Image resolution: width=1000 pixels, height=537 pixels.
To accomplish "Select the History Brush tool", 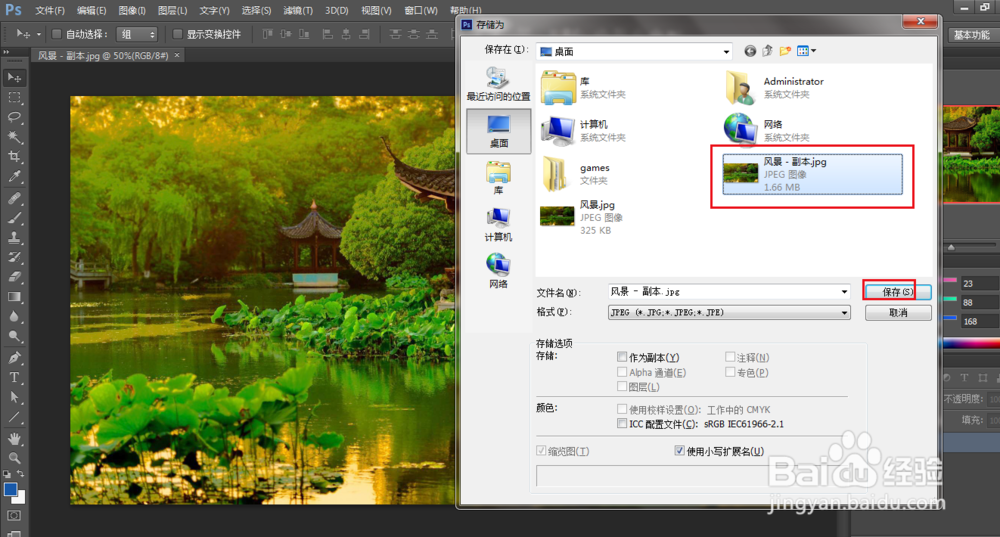I will click(13, 258).
